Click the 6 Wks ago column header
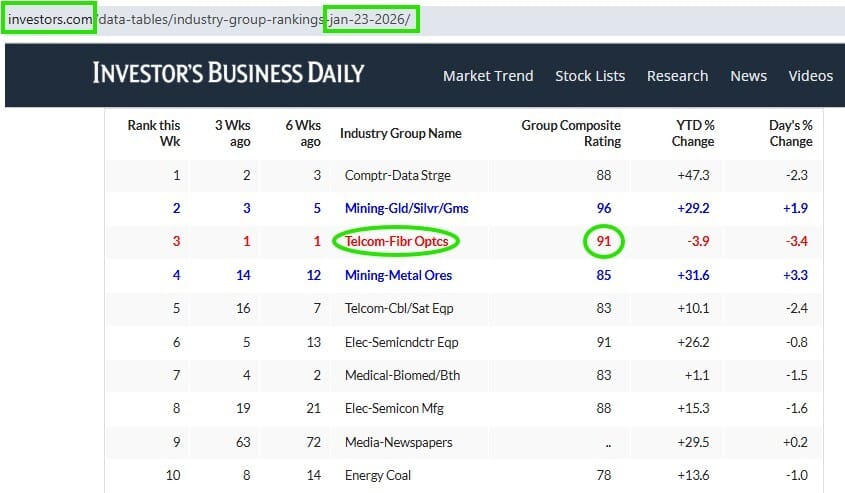This screenshot has width=845, height=493. coord(303,133)
